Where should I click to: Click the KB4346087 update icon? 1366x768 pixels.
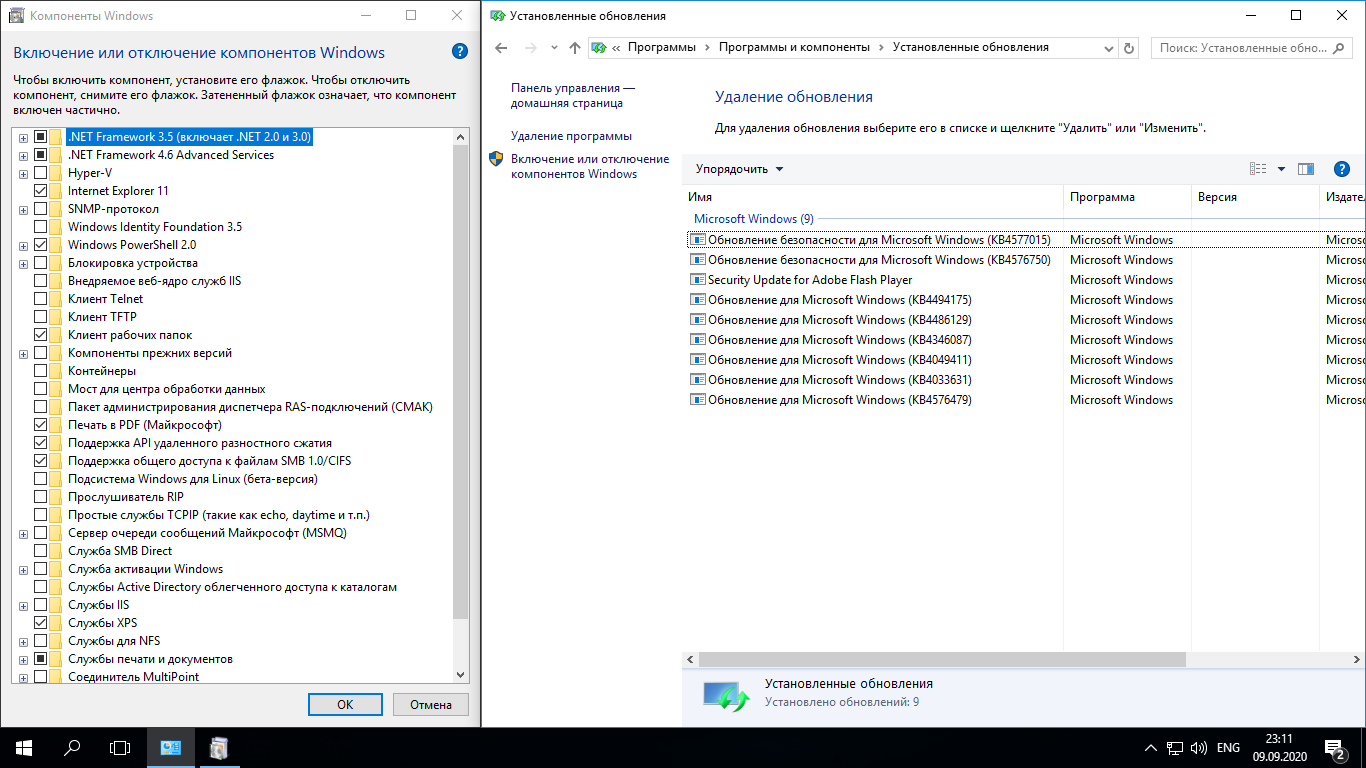(698, 340)
